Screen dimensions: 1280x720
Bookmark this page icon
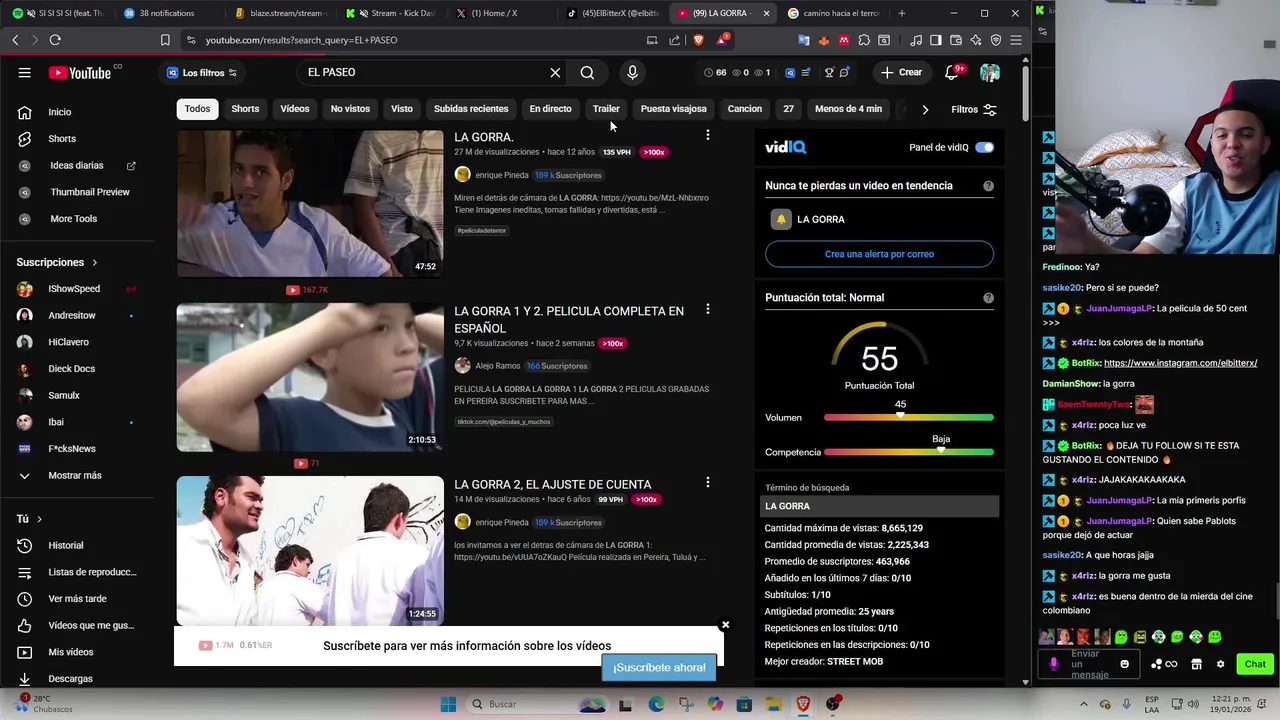point(165,40)
